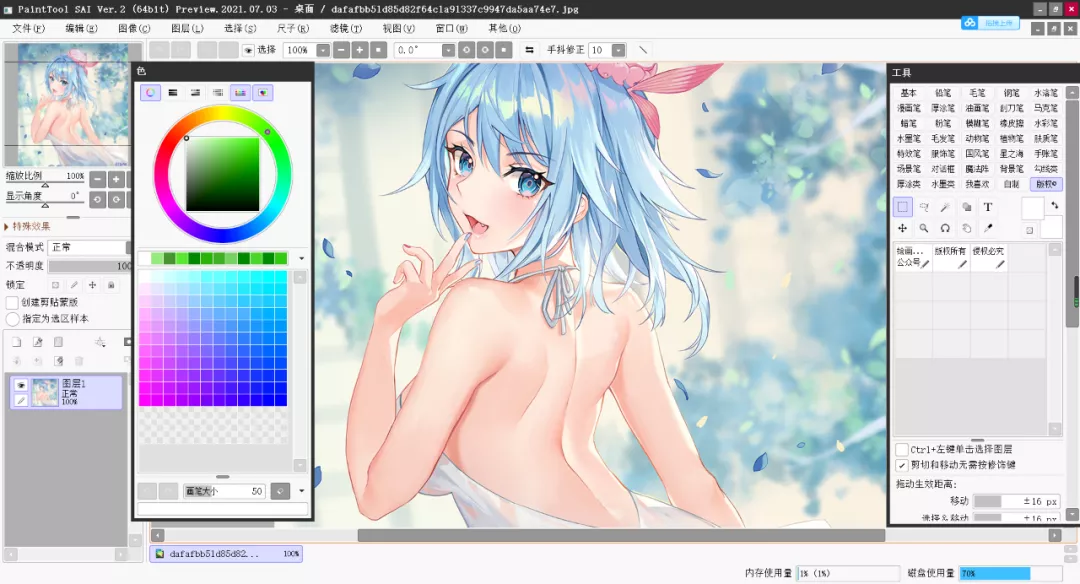Open the 混合模式 blend mode dropdown
Screen dimensions: 1080x584
click(88, 247)
